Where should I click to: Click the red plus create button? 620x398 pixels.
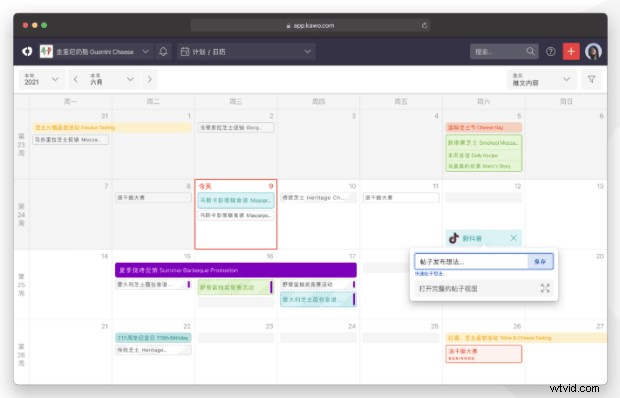tap(571, 51)
